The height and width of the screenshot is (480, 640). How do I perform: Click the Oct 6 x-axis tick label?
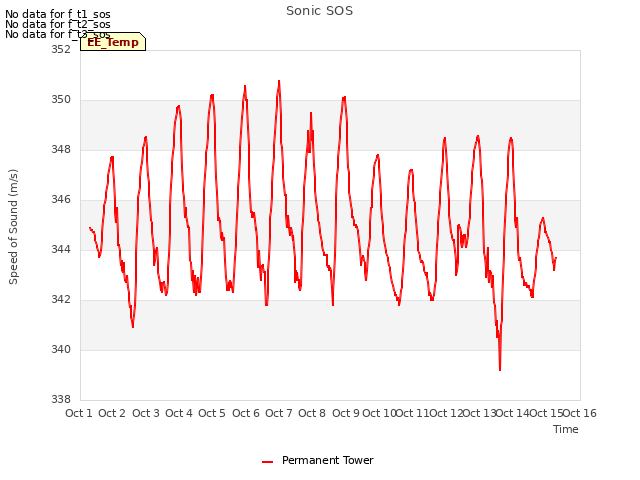coord(246,413)
